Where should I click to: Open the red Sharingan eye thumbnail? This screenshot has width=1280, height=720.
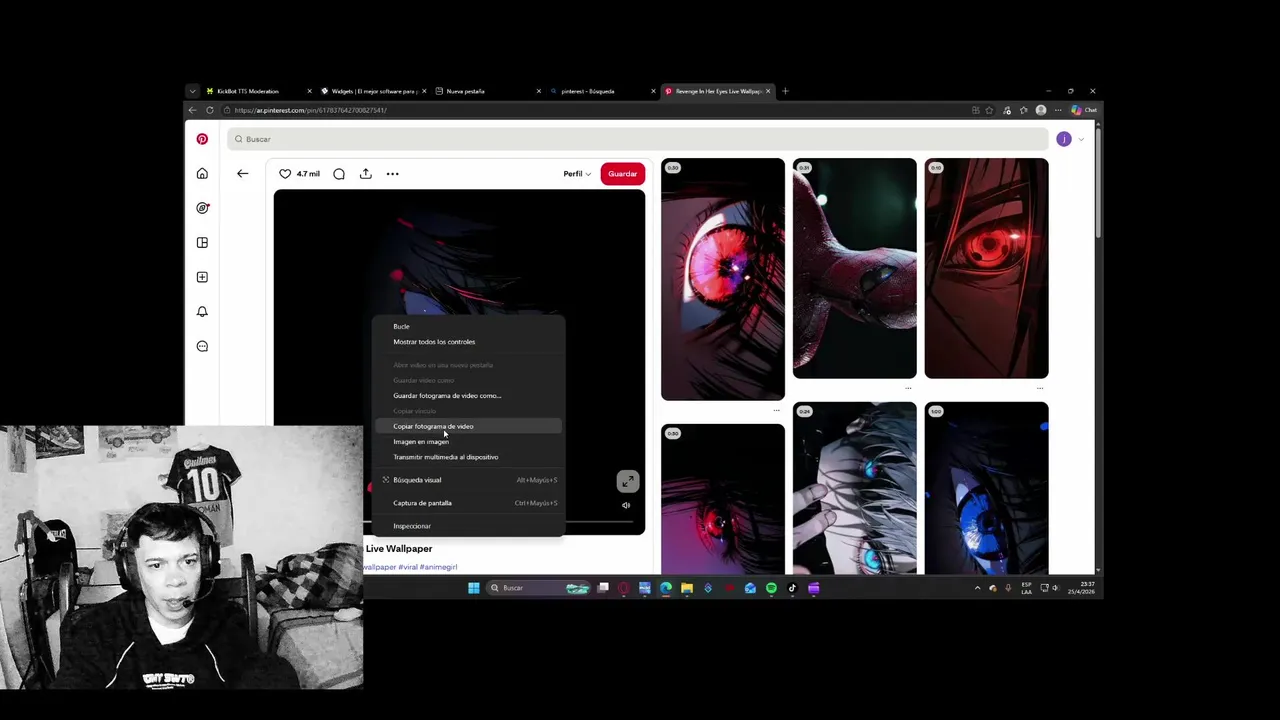pos(987,268)
